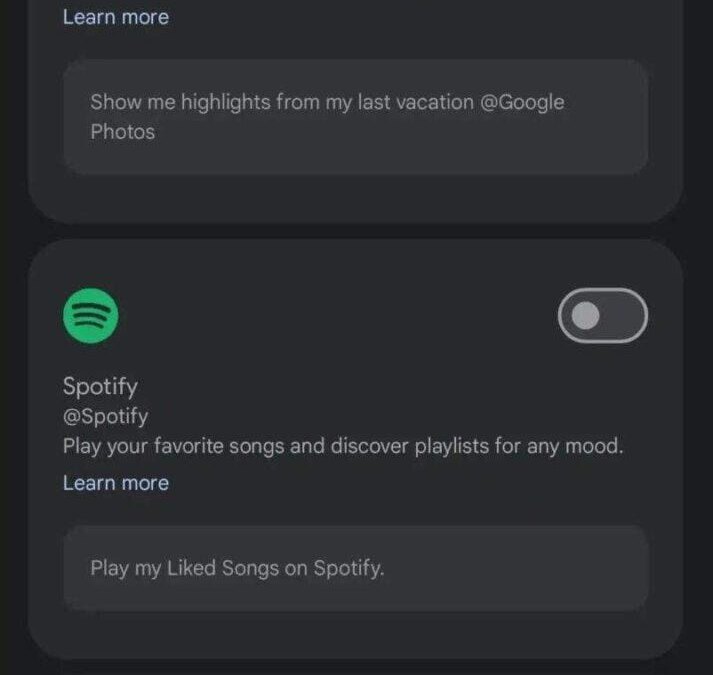Open the Learn more link under Spotify

pyautogui.click(x=115, y=483)
